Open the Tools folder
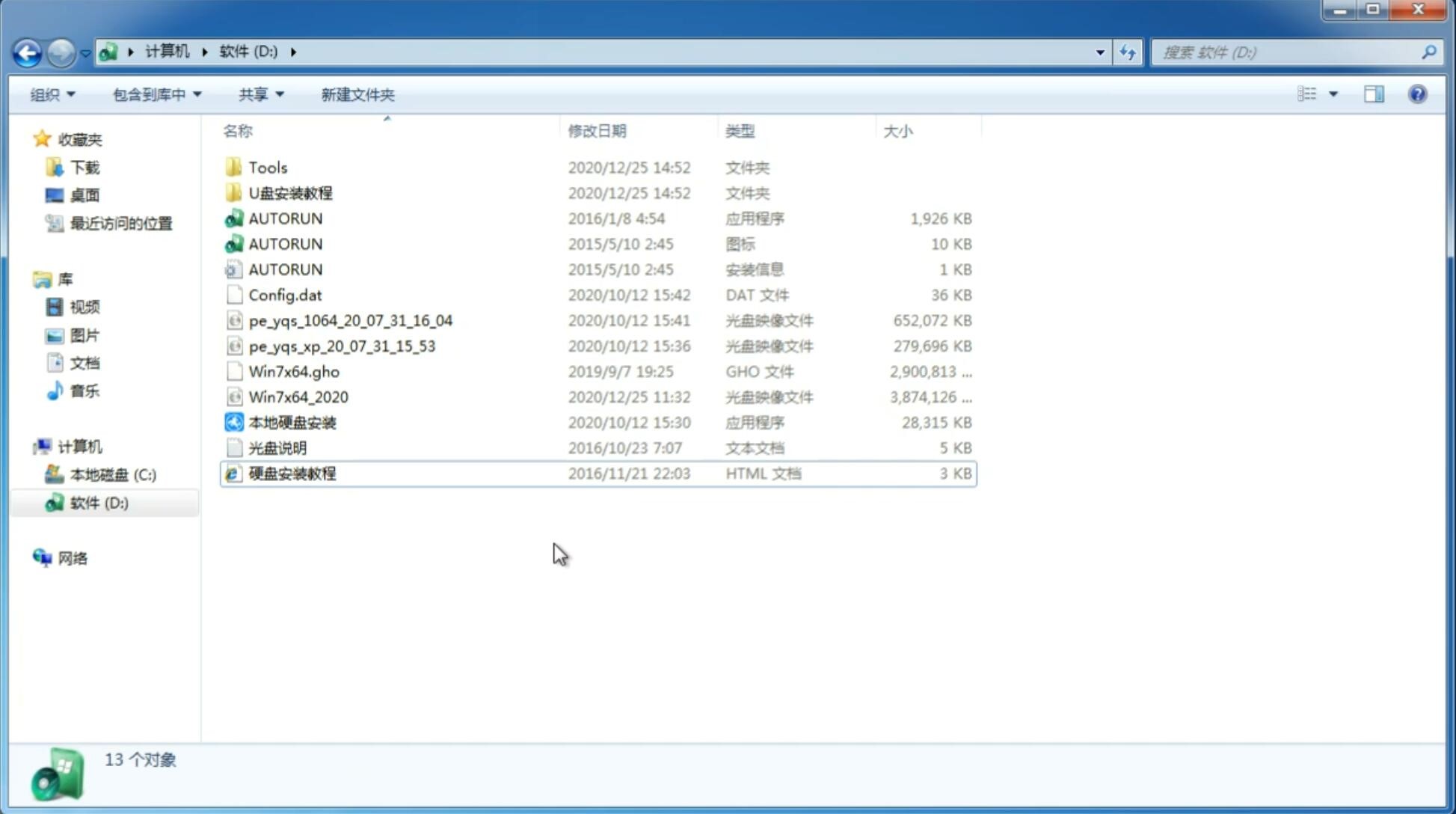 pos(266,167)
